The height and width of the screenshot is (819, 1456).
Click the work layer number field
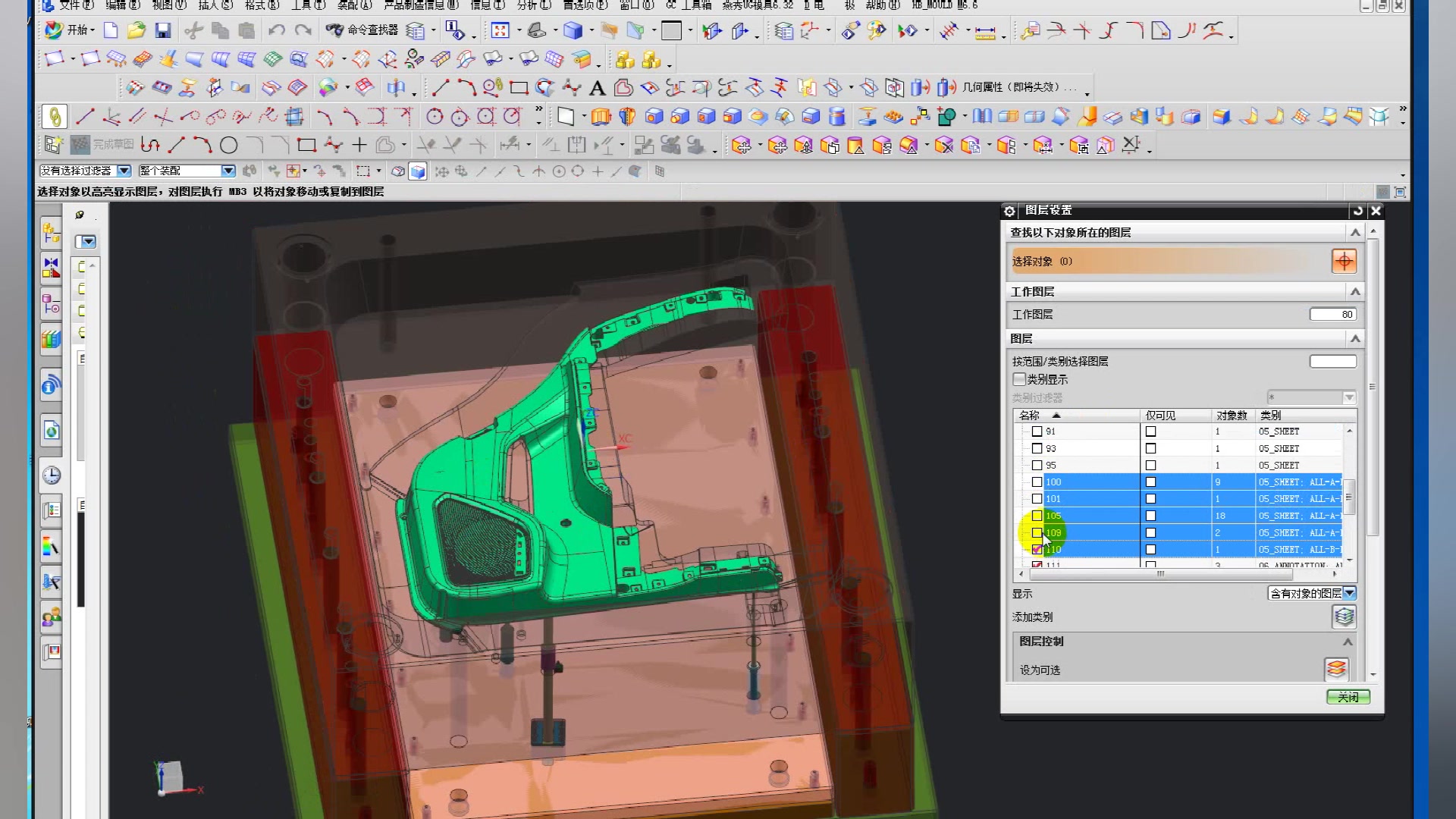[1332, 315]
